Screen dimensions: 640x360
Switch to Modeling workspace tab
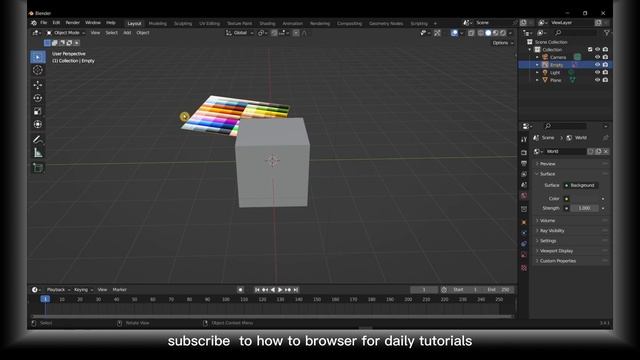coord(158,24)
